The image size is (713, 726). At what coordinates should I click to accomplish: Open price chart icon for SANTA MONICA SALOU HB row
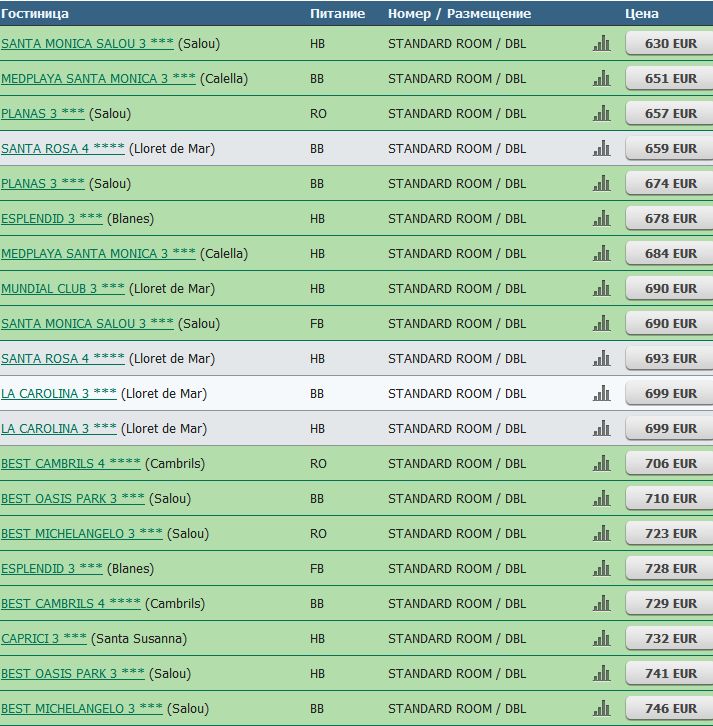(601, 43)
